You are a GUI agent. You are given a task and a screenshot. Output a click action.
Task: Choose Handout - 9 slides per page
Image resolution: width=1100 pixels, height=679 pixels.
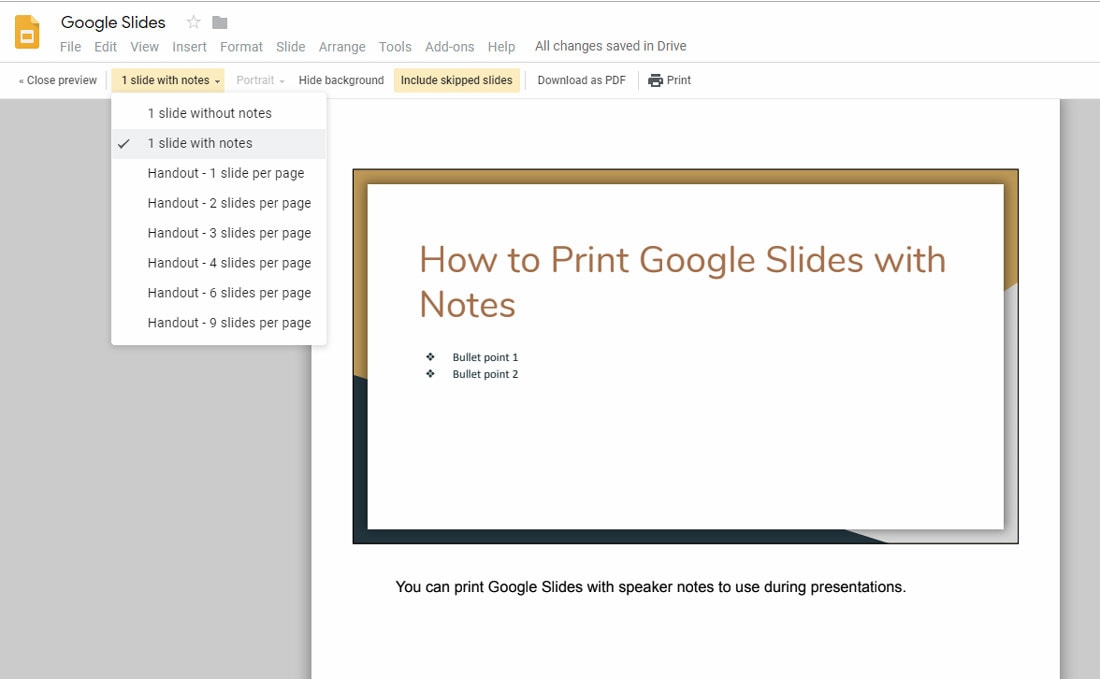(x=219, y=323)
